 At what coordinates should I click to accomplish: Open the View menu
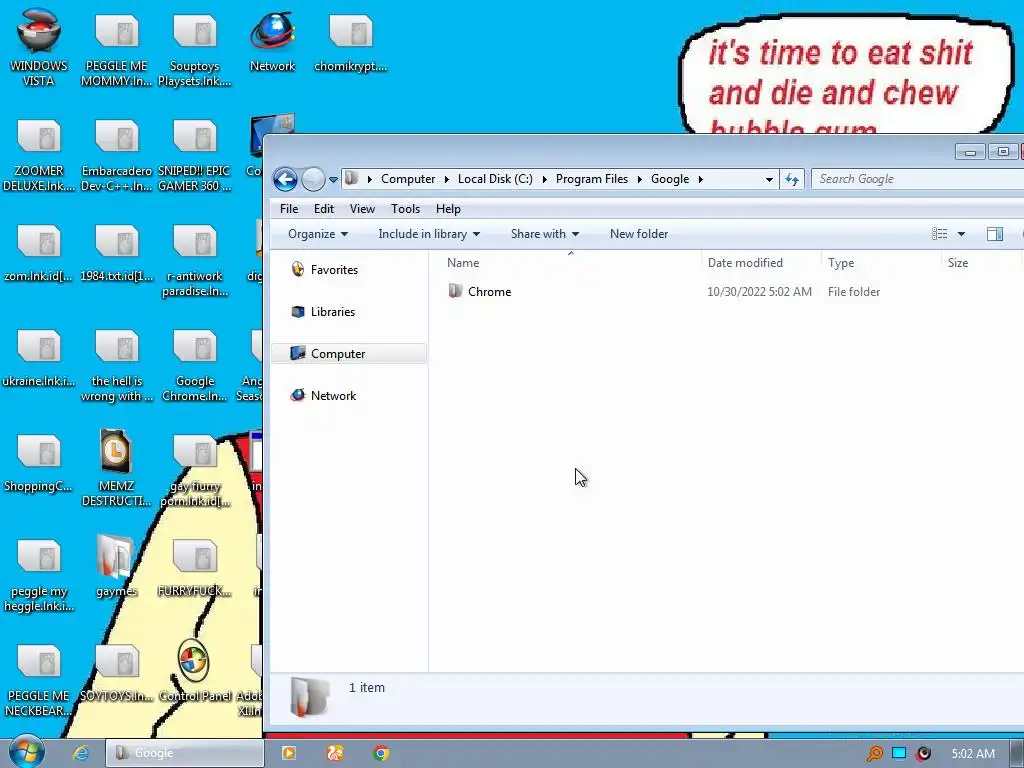362,209
